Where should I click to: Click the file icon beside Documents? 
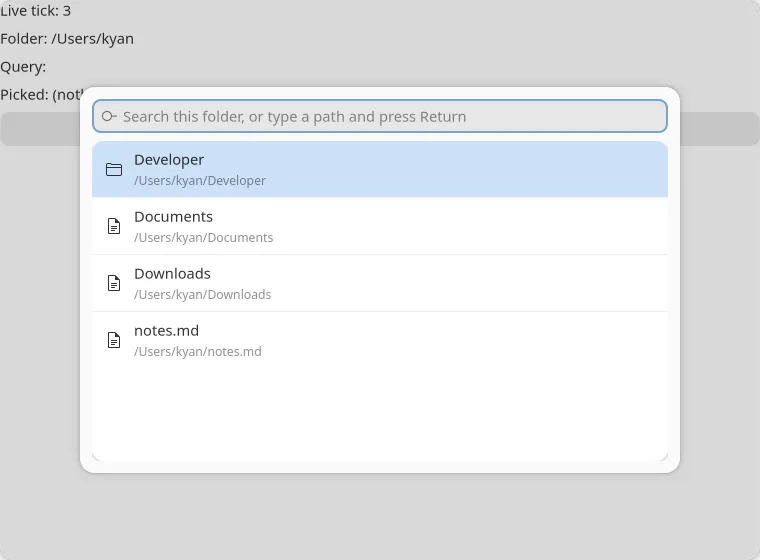point(114,226)
